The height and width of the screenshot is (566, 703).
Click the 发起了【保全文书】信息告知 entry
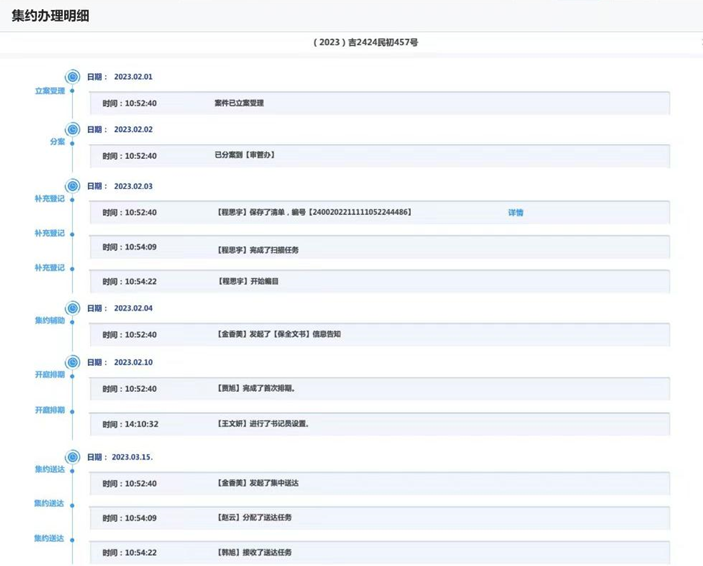click(379, 335)
